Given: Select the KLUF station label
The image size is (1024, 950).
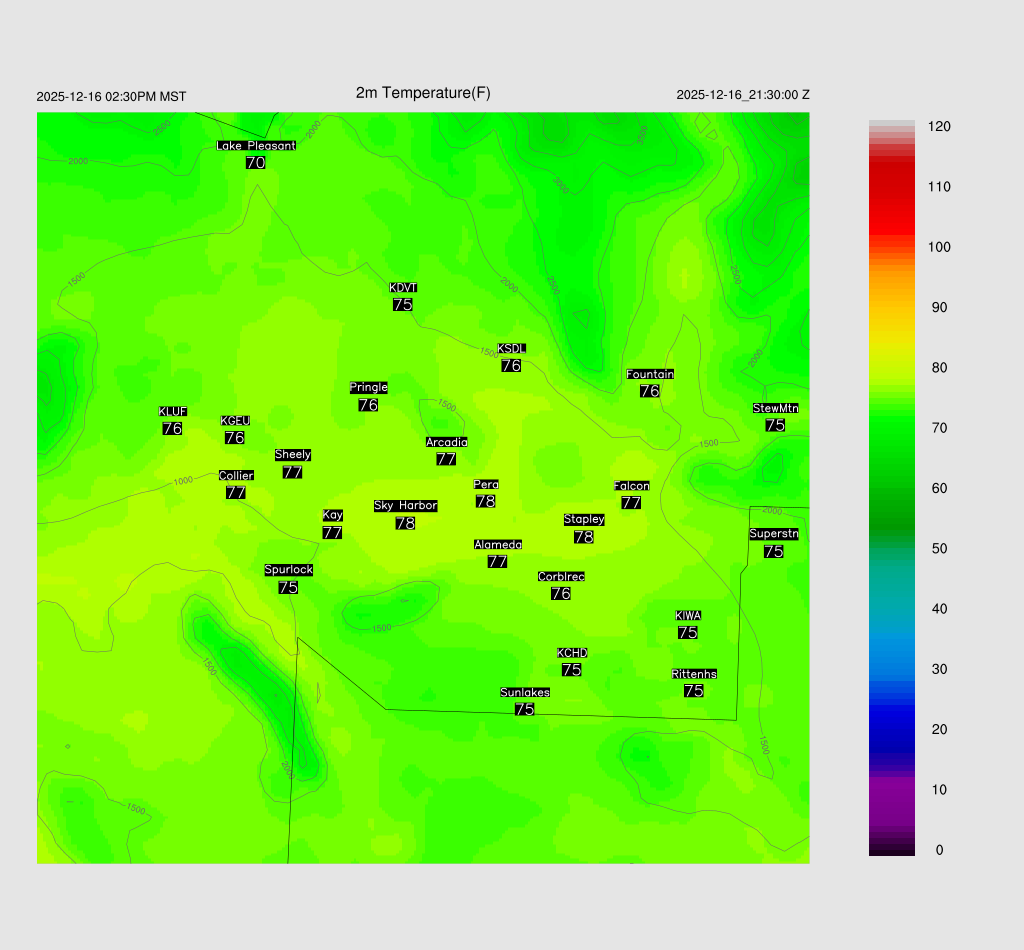Looking at the screenshot, I should (172, 411).
